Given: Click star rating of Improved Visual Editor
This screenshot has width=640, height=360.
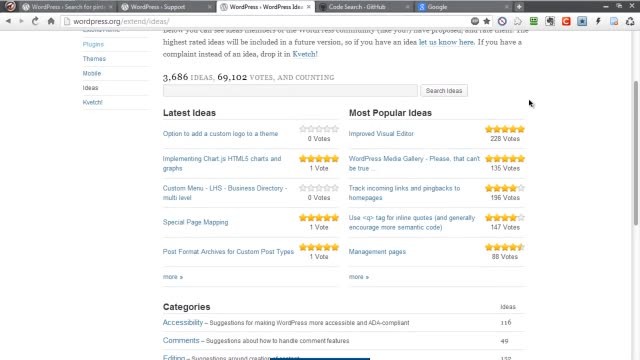Looking at the screenshot, I should click(x=505, y=129).
